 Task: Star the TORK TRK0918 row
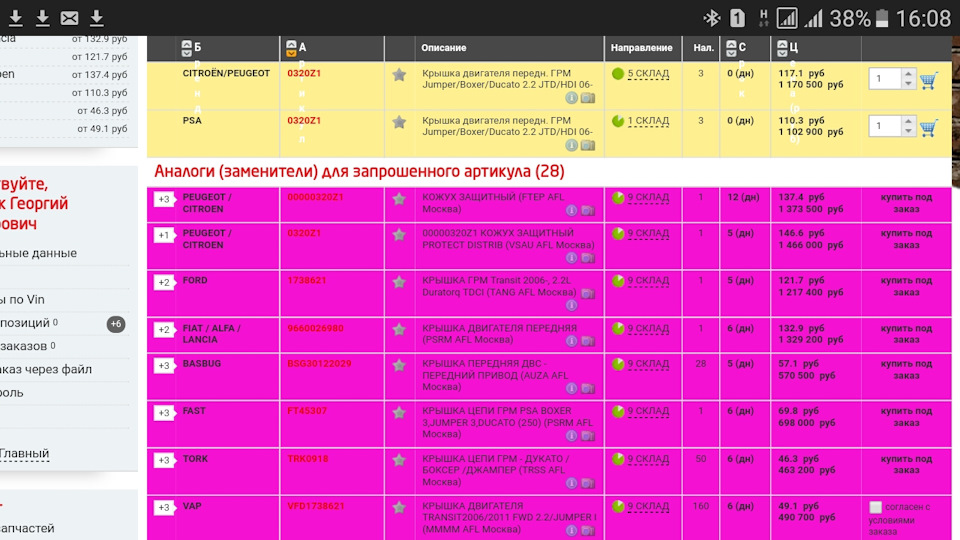399,460
